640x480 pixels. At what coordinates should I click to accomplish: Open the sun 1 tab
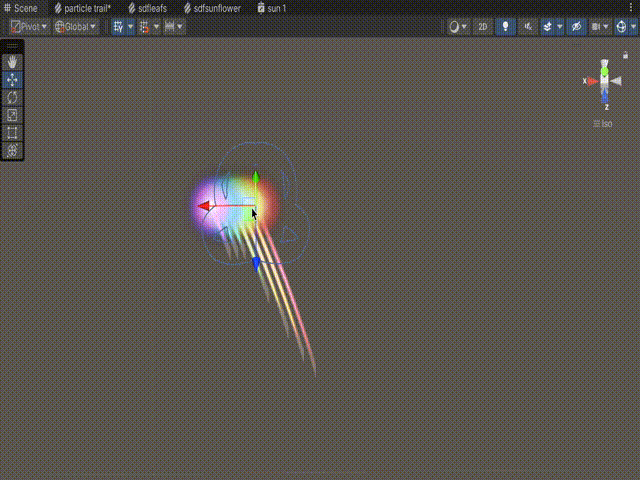tap(272, 8)
